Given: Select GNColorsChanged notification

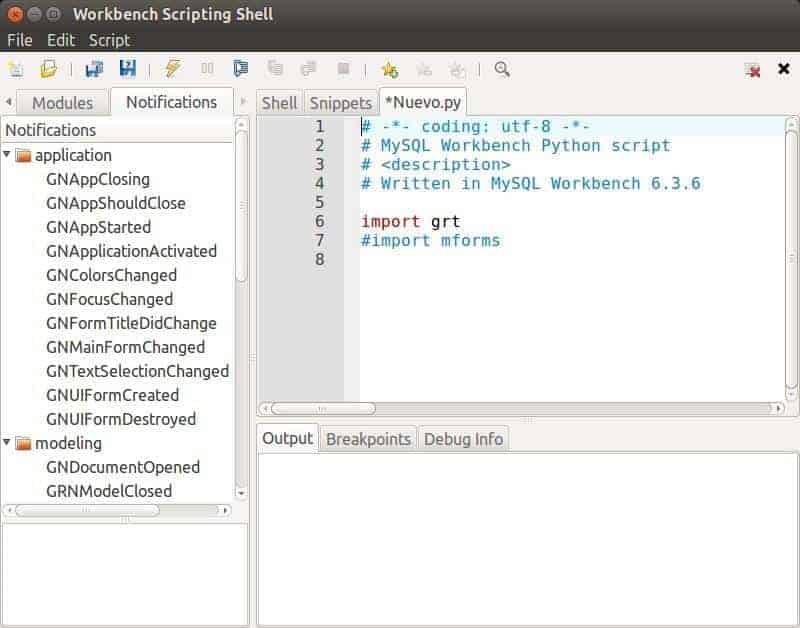Looking at the screenshot, I should [111, 275].
